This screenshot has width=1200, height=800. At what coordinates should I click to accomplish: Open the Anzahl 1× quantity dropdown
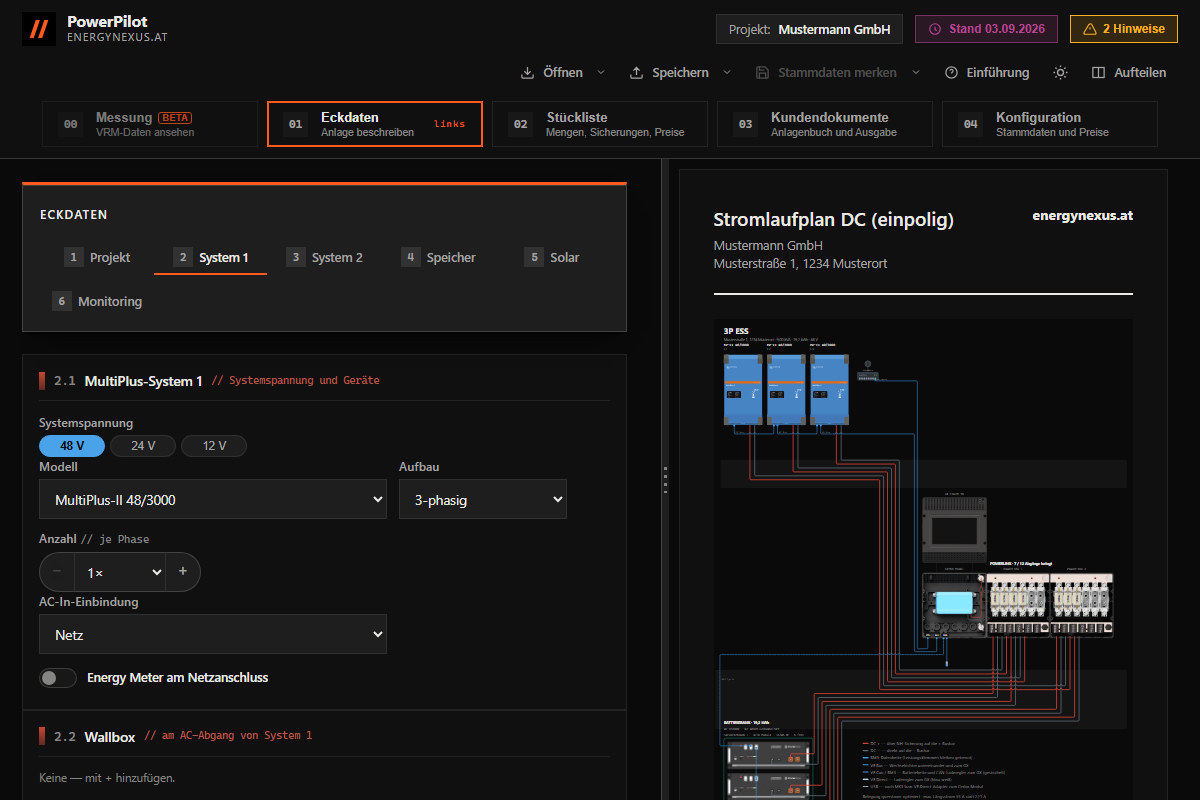pyautogui.click(x=120, y=572)
